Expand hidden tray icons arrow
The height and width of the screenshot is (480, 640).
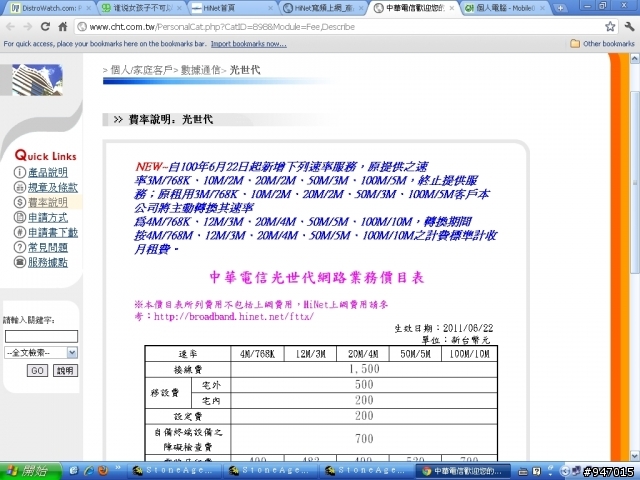tap(564, 471)
